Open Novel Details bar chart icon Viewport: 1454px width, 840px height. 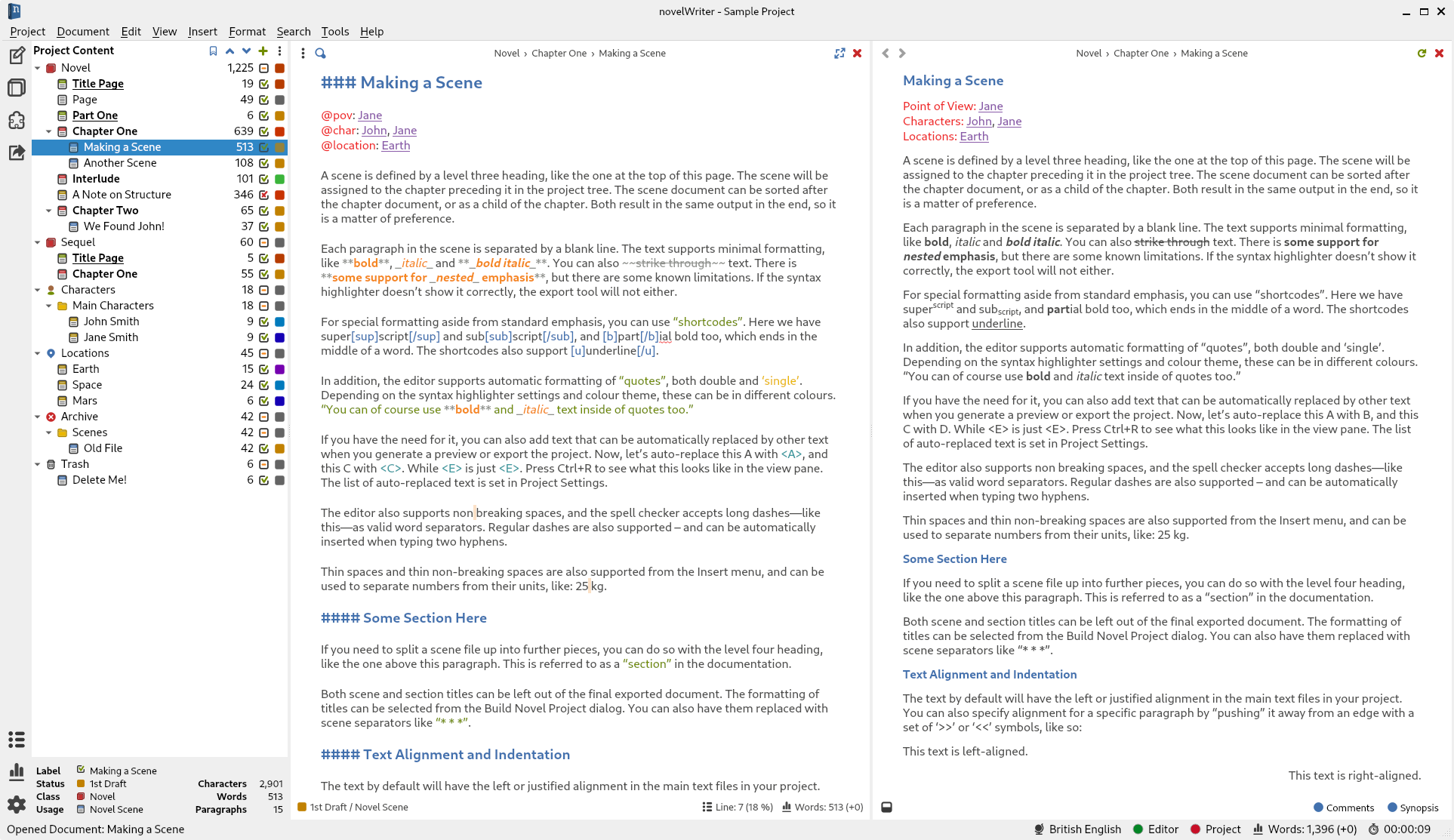tap(16, 771)
